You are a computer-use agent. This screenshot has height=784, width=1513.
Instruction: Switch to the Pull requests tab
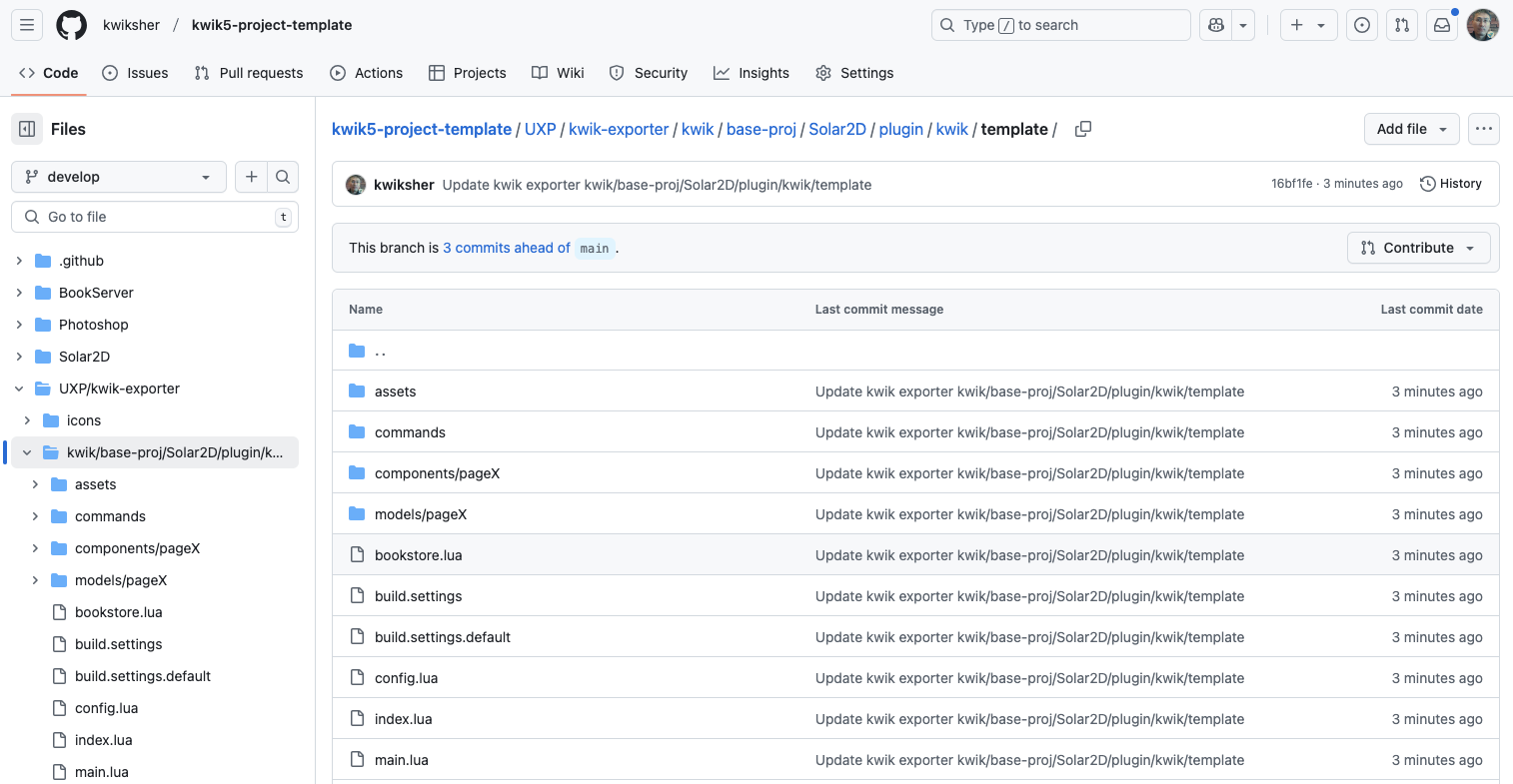pyautogui.click(x=249, y=73)
